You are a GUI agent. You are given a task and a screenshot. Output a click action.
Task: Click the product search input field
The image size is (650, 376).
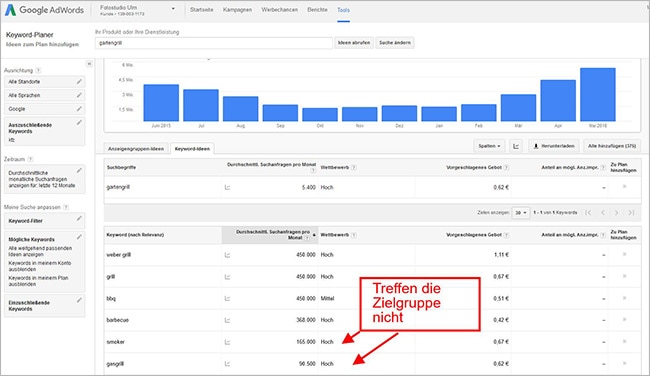coord(213,43)
